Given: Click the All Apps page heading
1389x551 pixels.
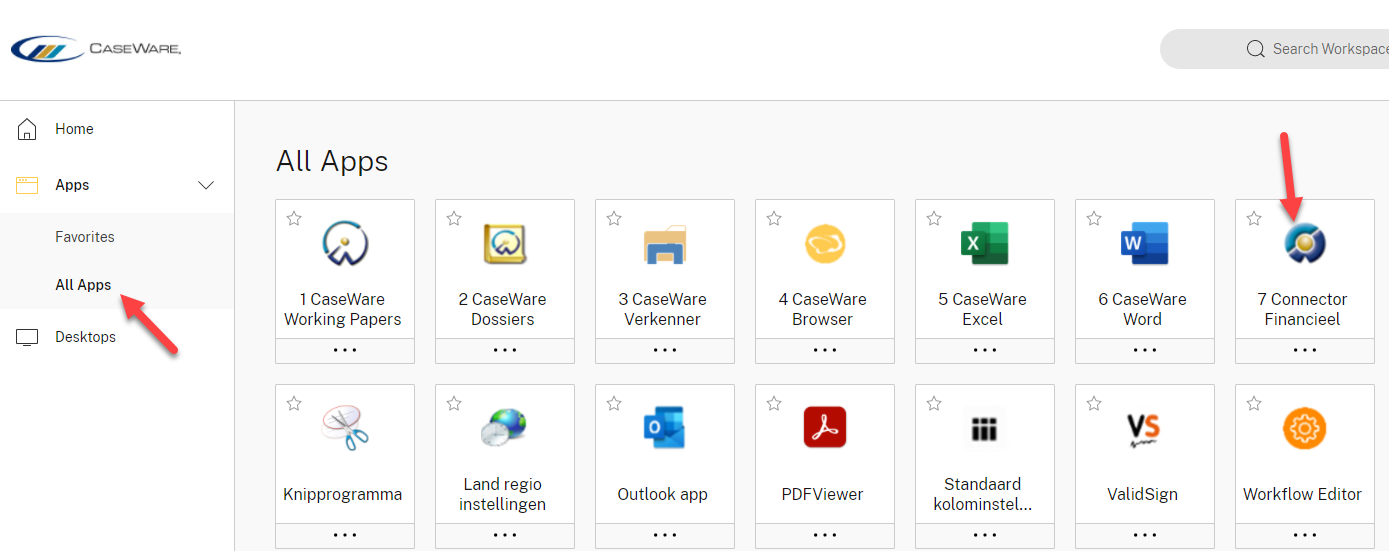Looking at the screenshot, I should [332, 161].
